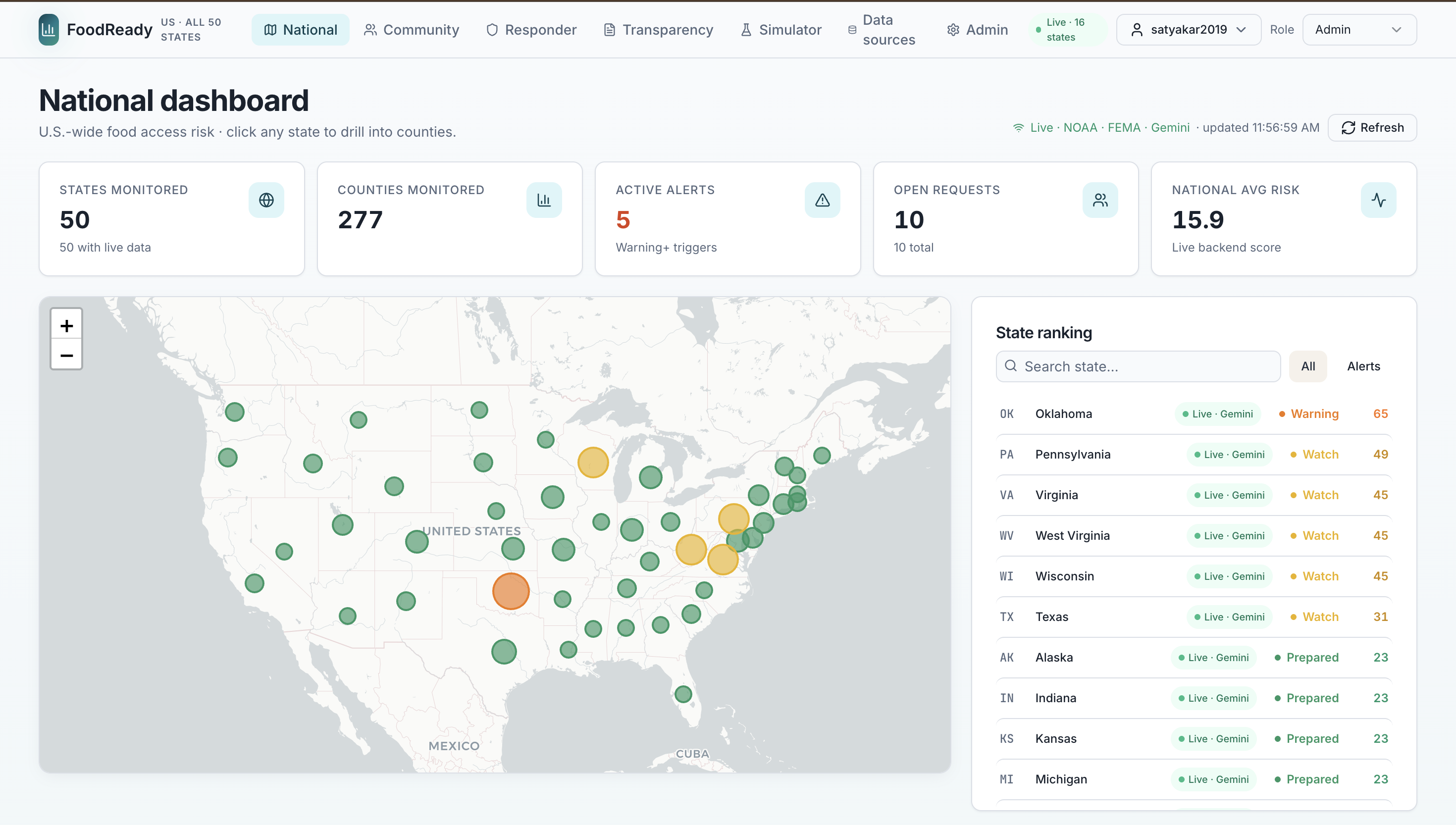
Task: Click the globe icon in States Monitored card
Action: pyautogui.click(x=266, y=200)
